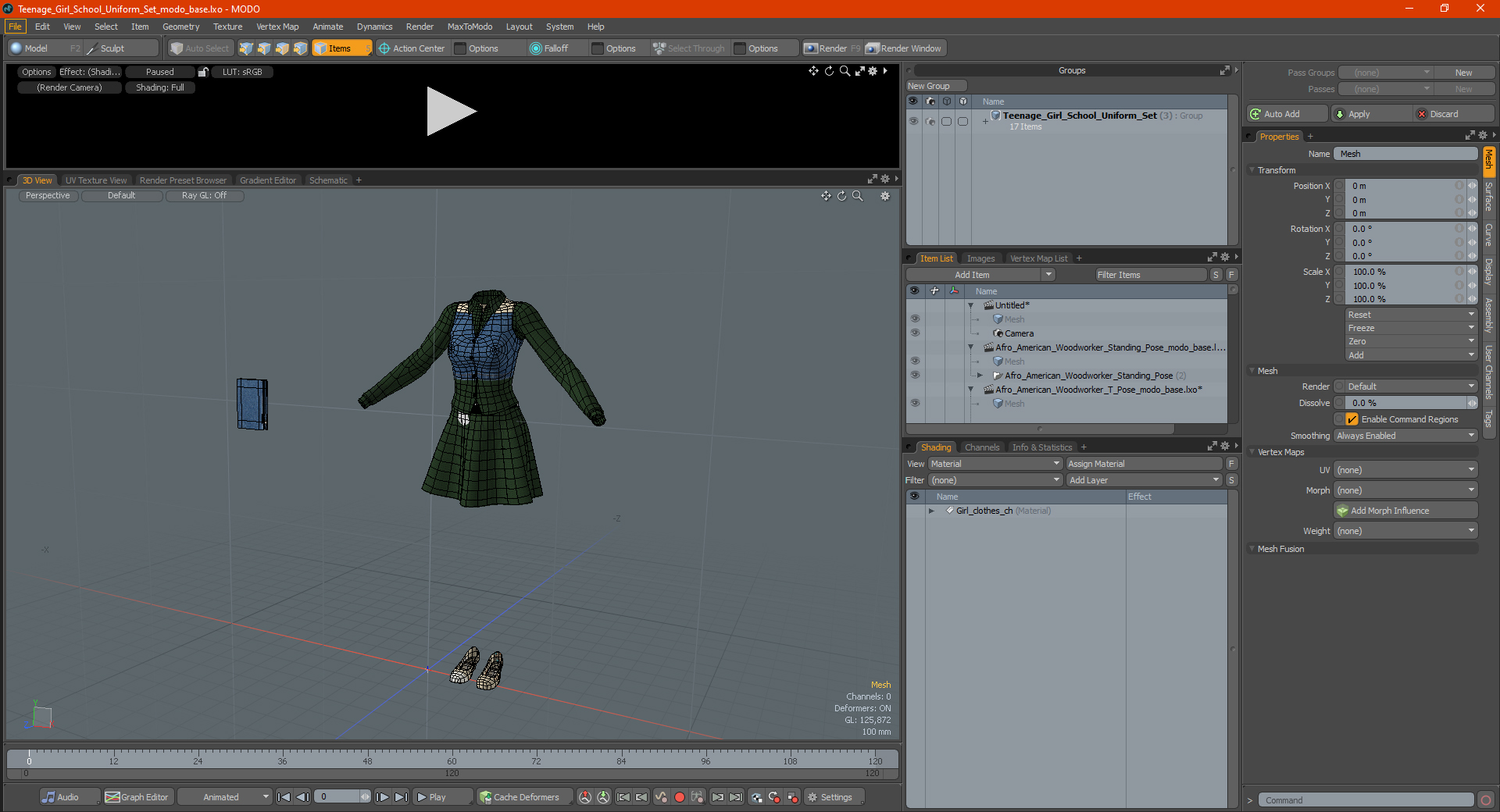Open the Vertex Map menu
The image size is (1500, 812).
pyautogui.click(x=277, y=27)
